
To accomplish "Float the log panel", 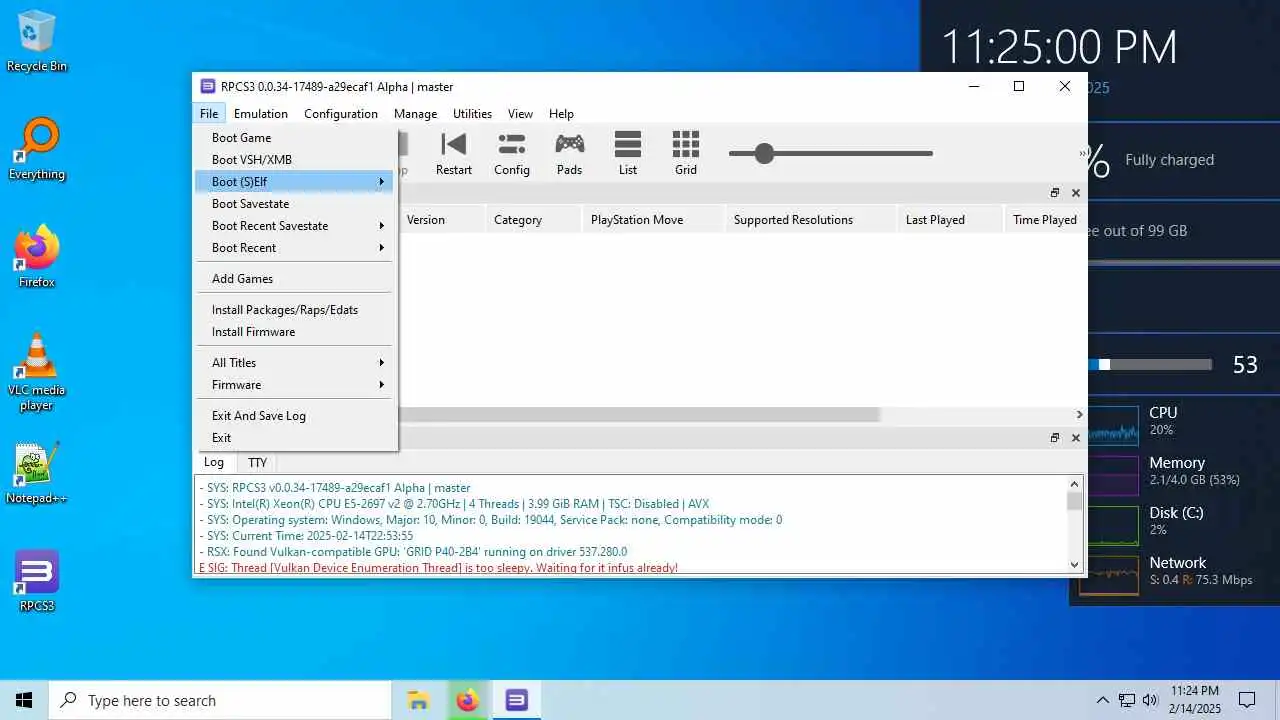I will click(x=1054, y=438).
